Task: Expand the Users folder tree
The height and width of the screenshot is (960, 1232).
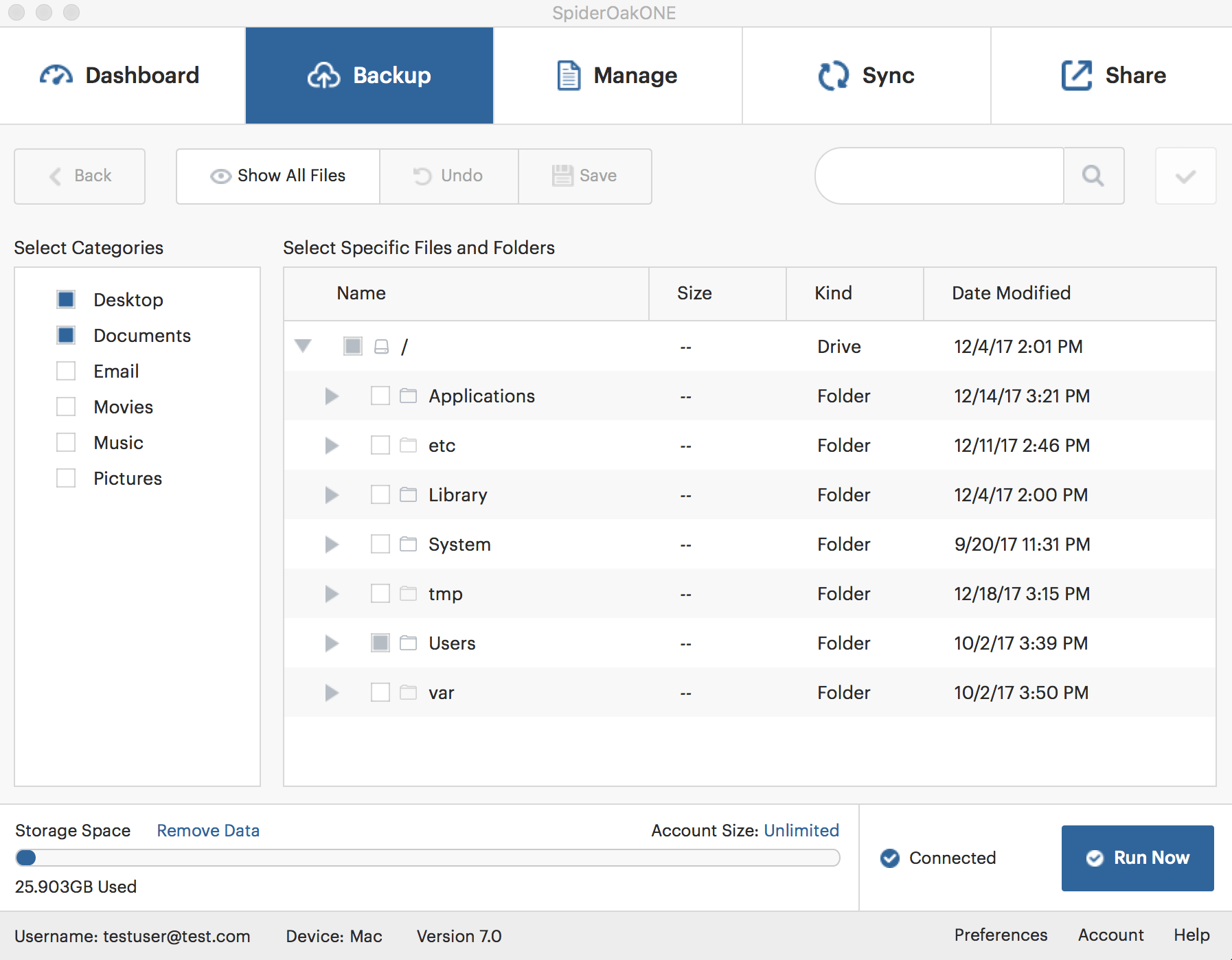Action: [332, 643]
